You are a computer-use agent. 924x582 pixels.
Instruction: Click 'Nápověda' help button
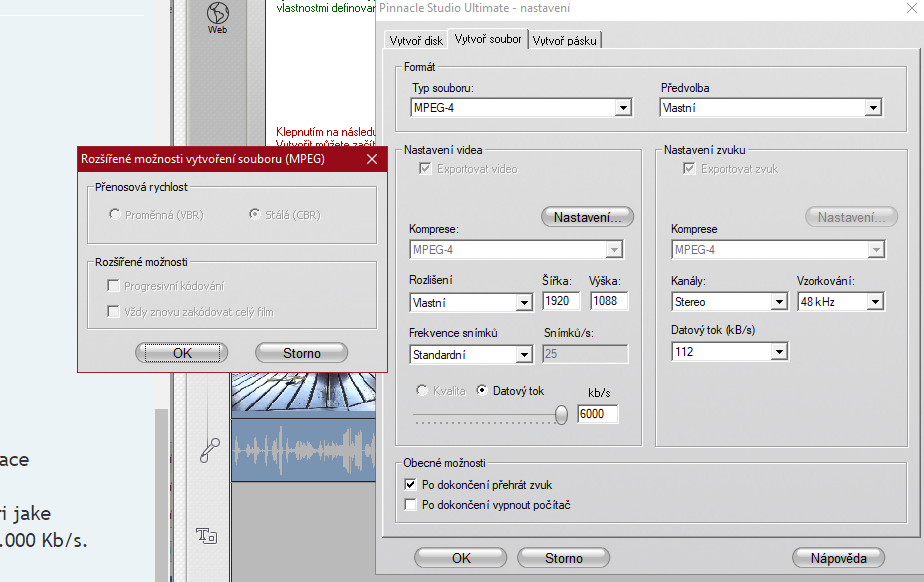click(x=837, y=558)
